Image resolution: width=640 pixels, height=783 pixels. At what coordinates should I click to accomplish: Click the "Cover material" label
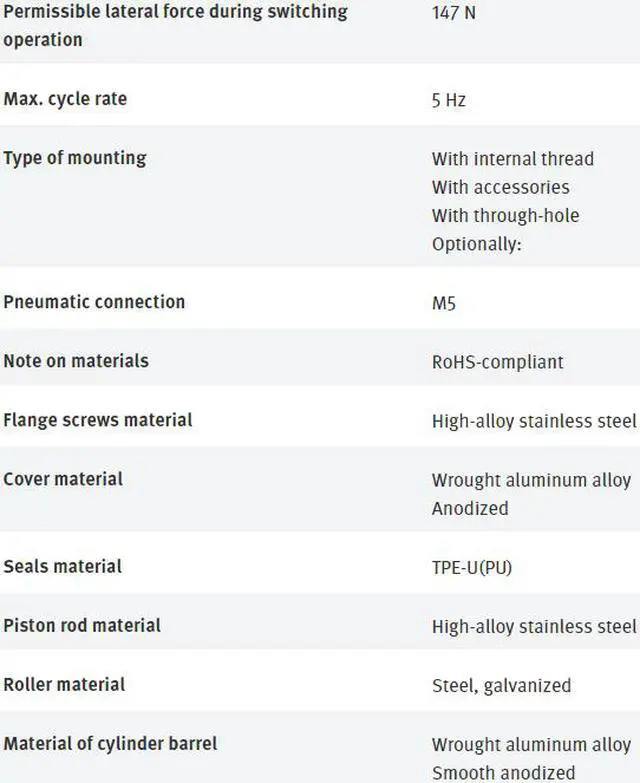[x=63, y=479]
